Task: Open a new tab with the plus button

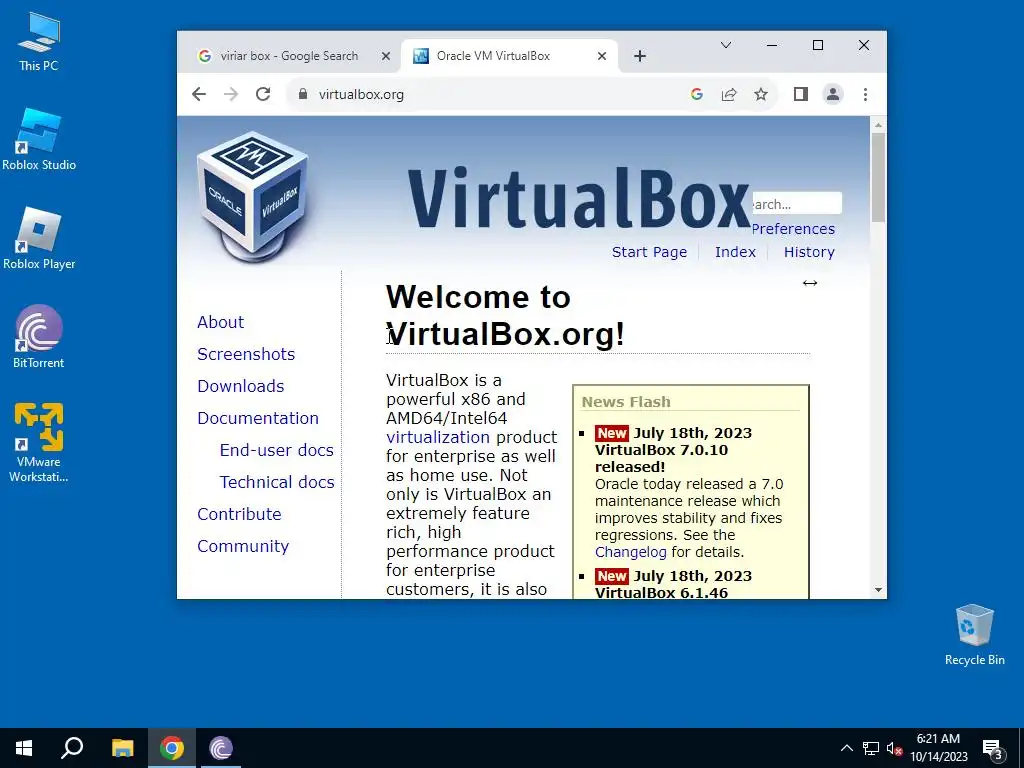Action: coord(640,56)
